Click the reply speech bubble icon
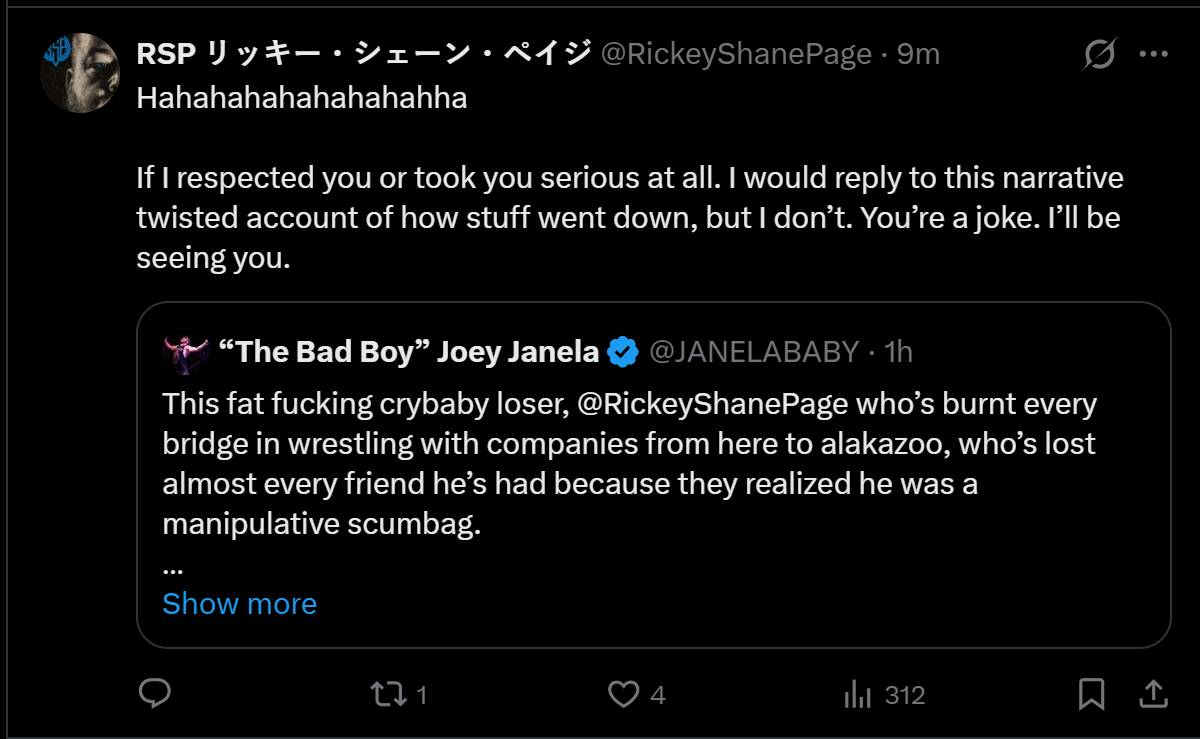This screenshot has height=739, width=1200. tap(154, 694)
